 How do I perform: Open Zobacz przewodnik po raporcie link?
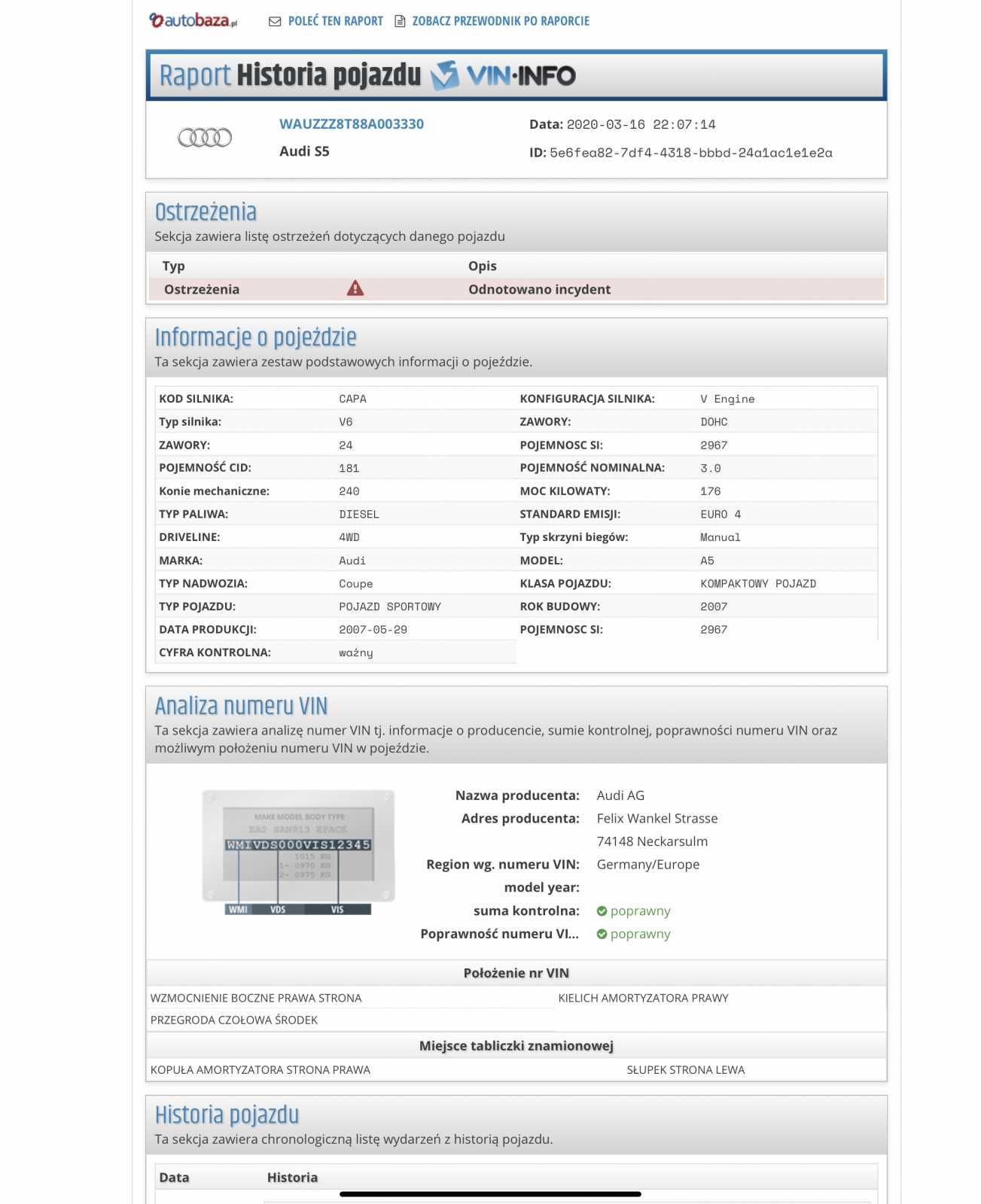[501, 21]
